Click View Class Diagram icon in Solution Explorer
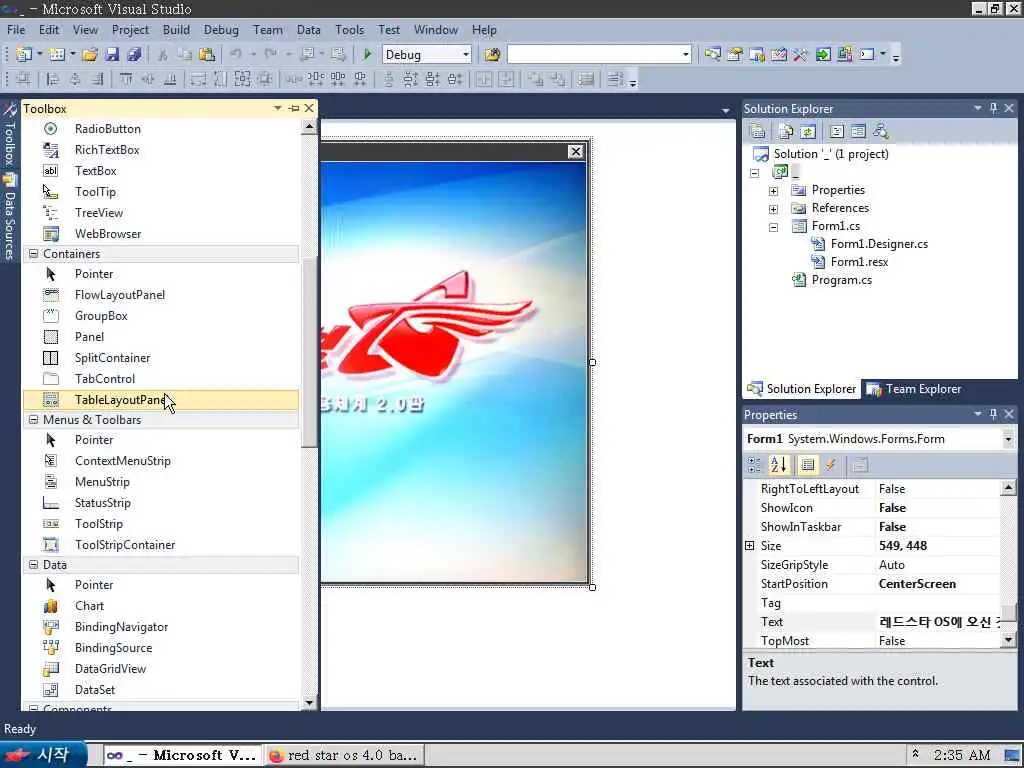Screen dimensions: 1024x768 (880, 131)
